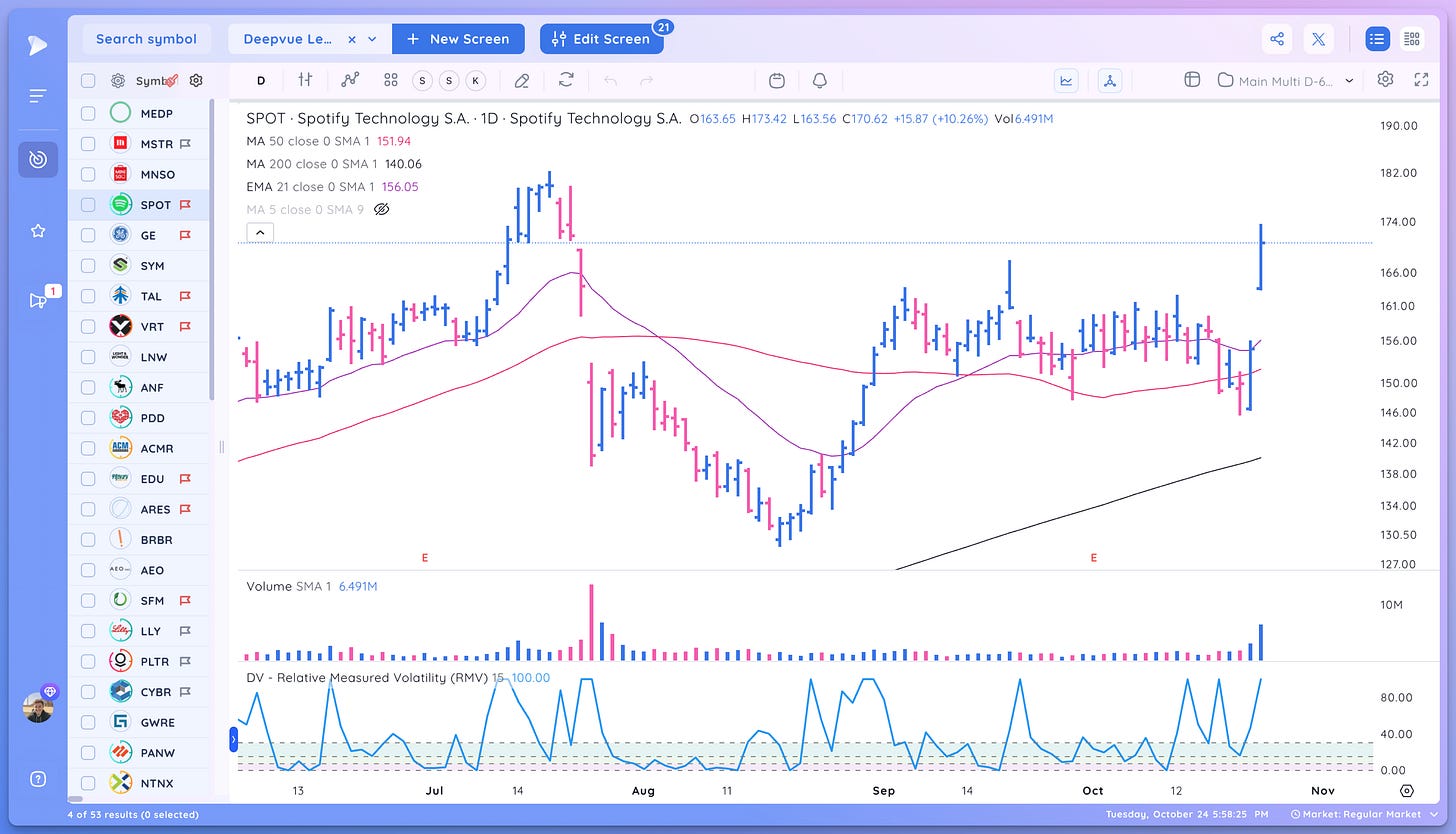
Task: Click the October earnings E marker
Action: click(1093, 558)
